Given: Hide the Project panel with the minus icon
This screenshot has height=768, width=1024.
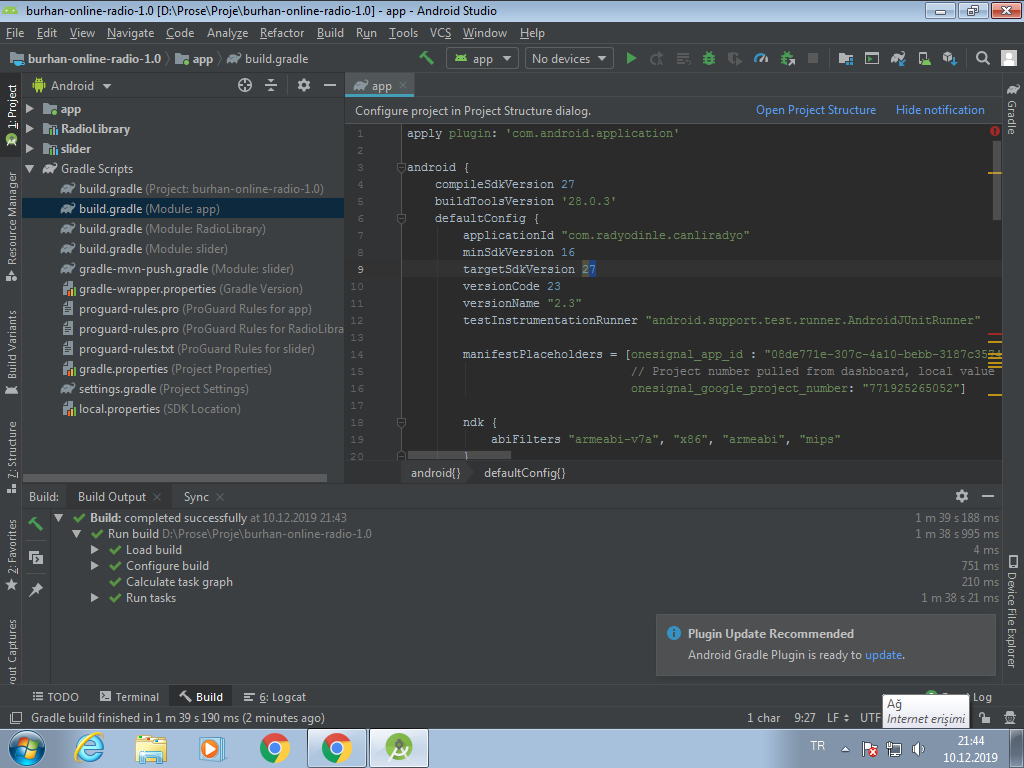Looking at the screenshot, I should 330,85.
